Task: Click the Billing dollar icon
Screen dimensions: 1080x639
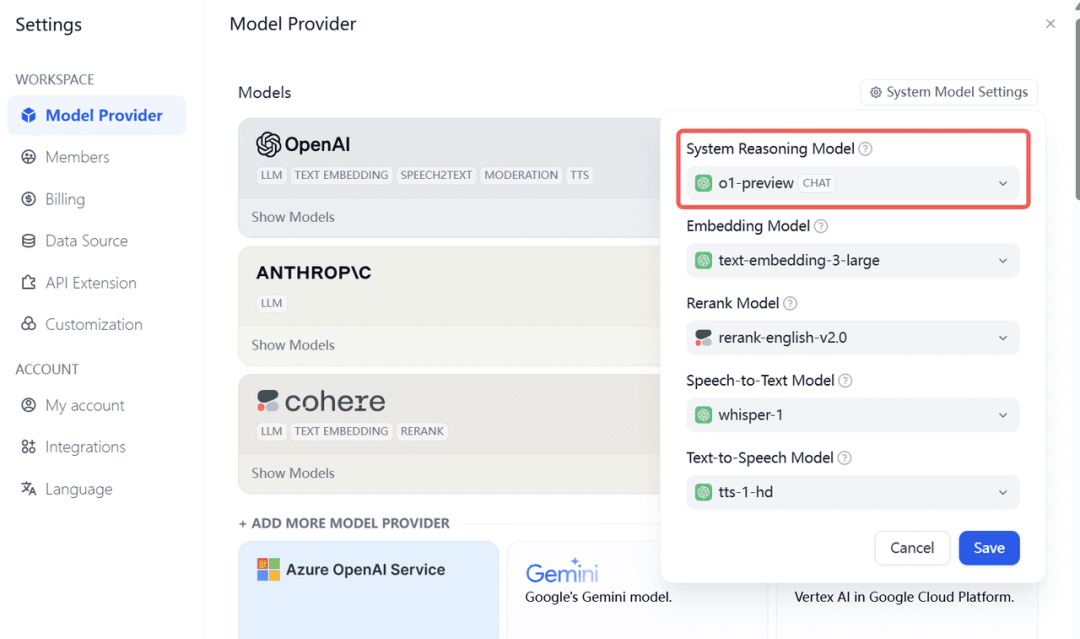Action: coord(28,199)
